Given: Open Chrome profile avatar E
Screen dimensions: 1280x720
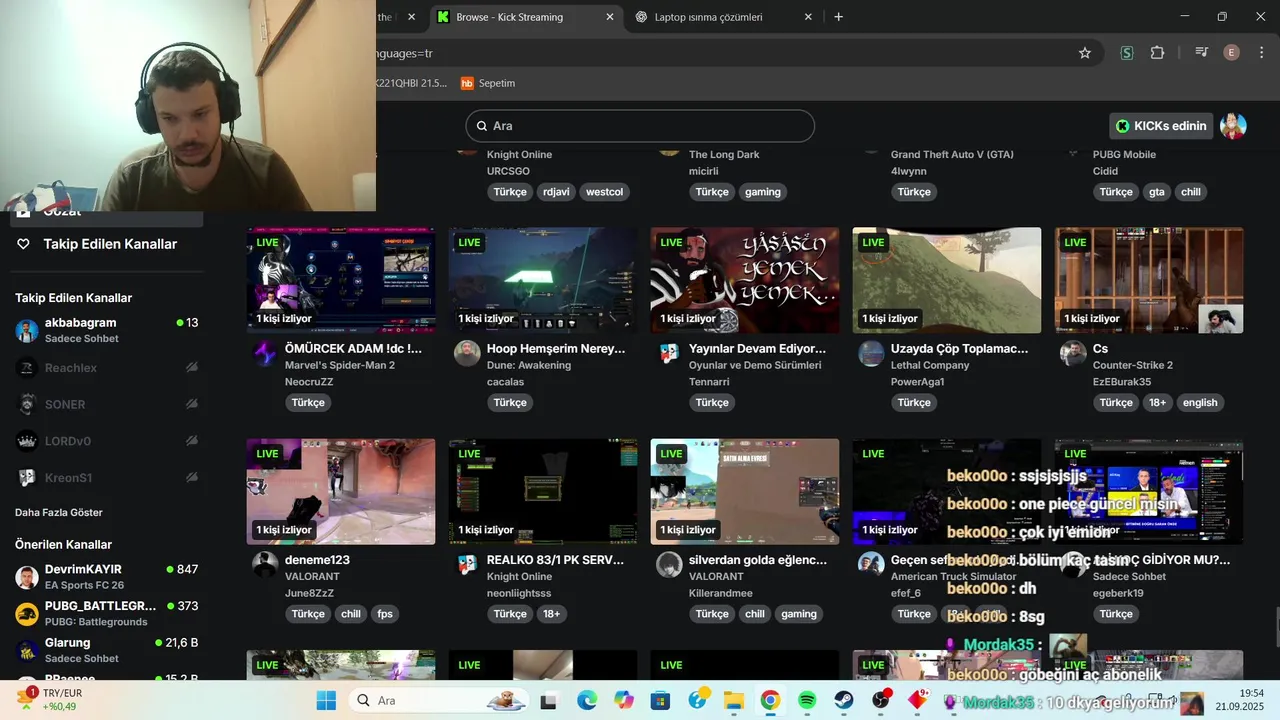Looking at the screenshot, I should point(1232,53).
